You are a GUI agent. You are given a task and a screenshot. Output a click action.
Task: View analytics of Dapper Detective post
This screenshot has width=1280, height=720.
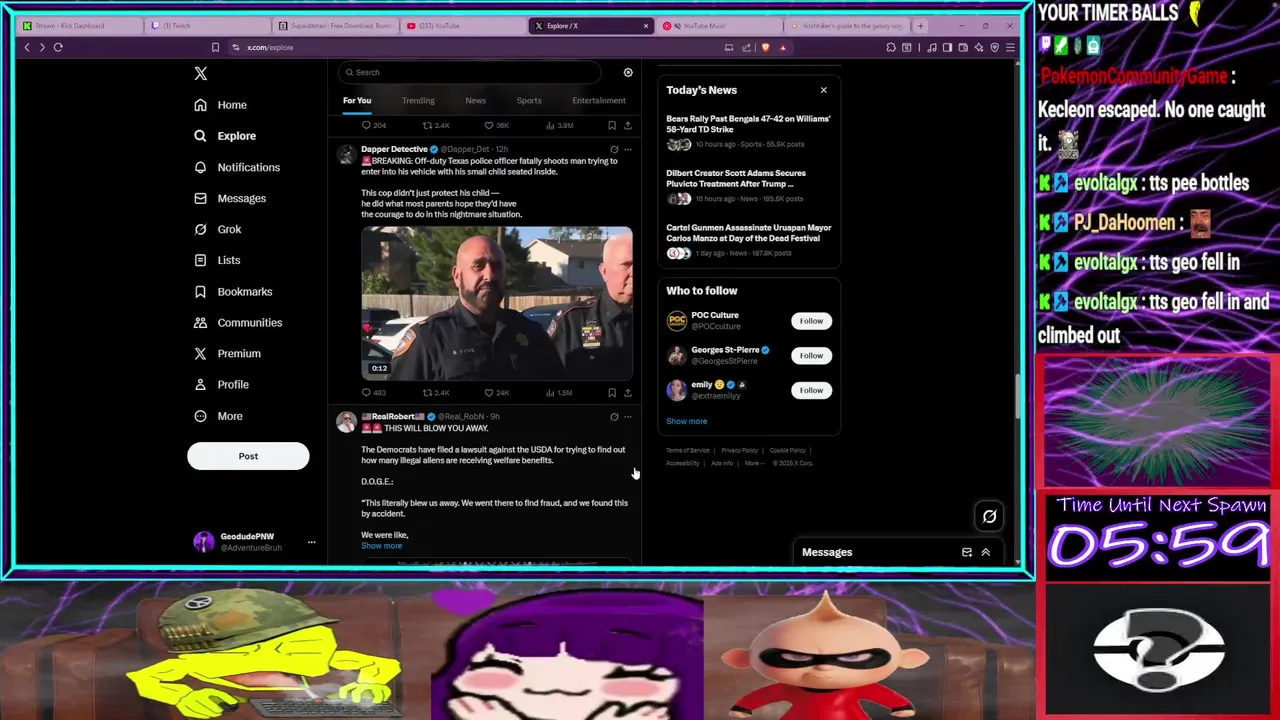click(x=558, y=393)
